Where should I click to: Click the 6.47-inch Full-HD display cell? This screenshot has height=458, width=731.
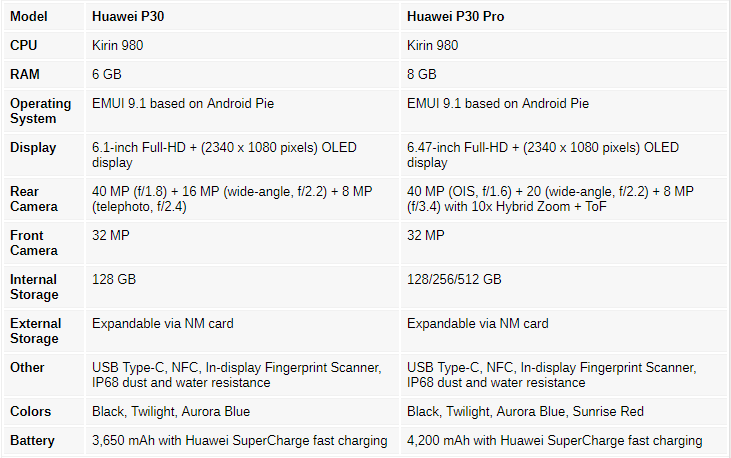[543, 154]
